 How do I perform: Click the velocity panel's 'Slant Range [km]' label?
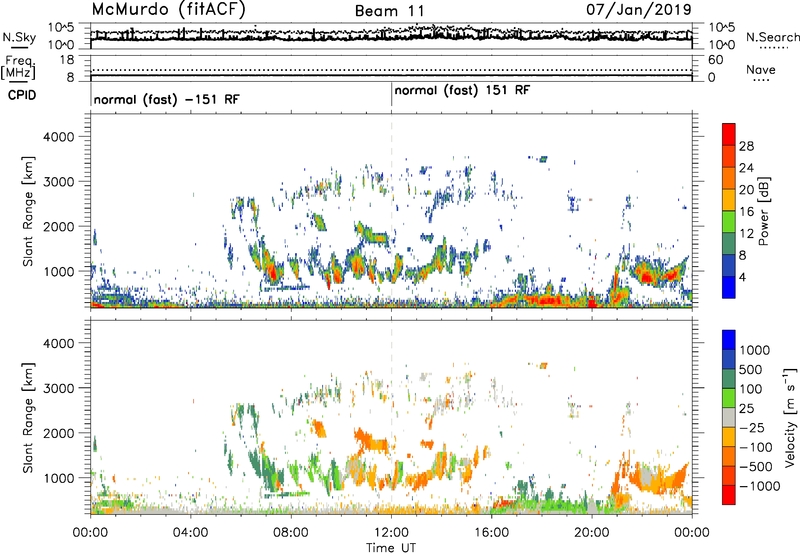pyautogui.click(x=28, y=418)
